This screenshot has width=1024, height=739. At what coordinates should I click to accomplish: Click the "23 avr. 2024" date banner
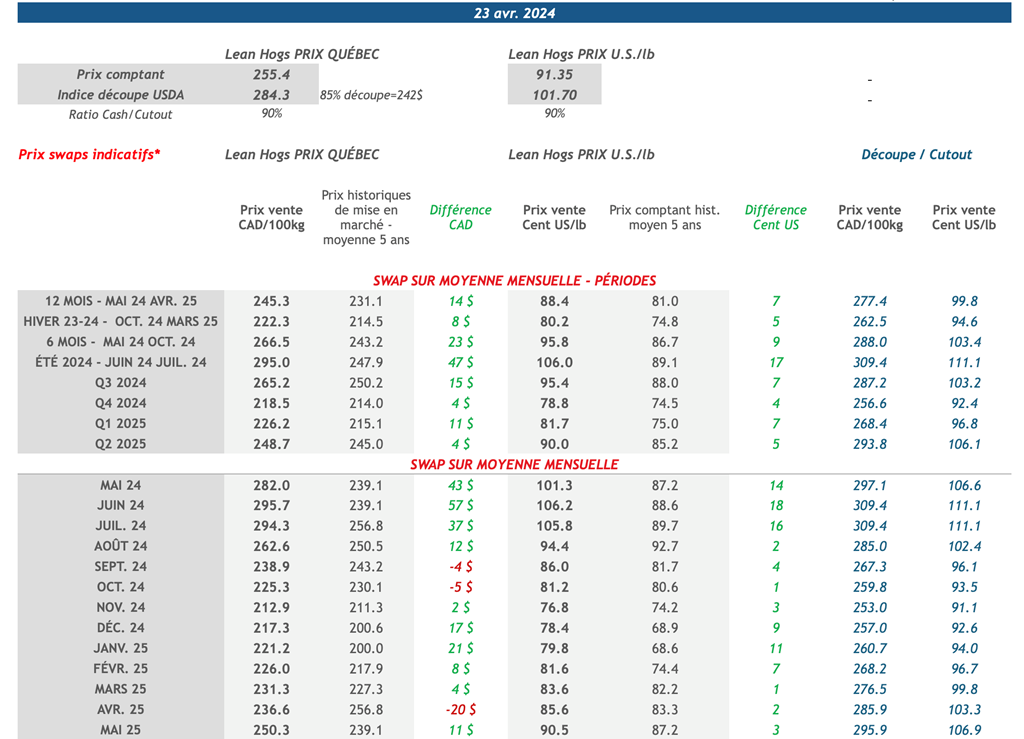coord(514,13)
